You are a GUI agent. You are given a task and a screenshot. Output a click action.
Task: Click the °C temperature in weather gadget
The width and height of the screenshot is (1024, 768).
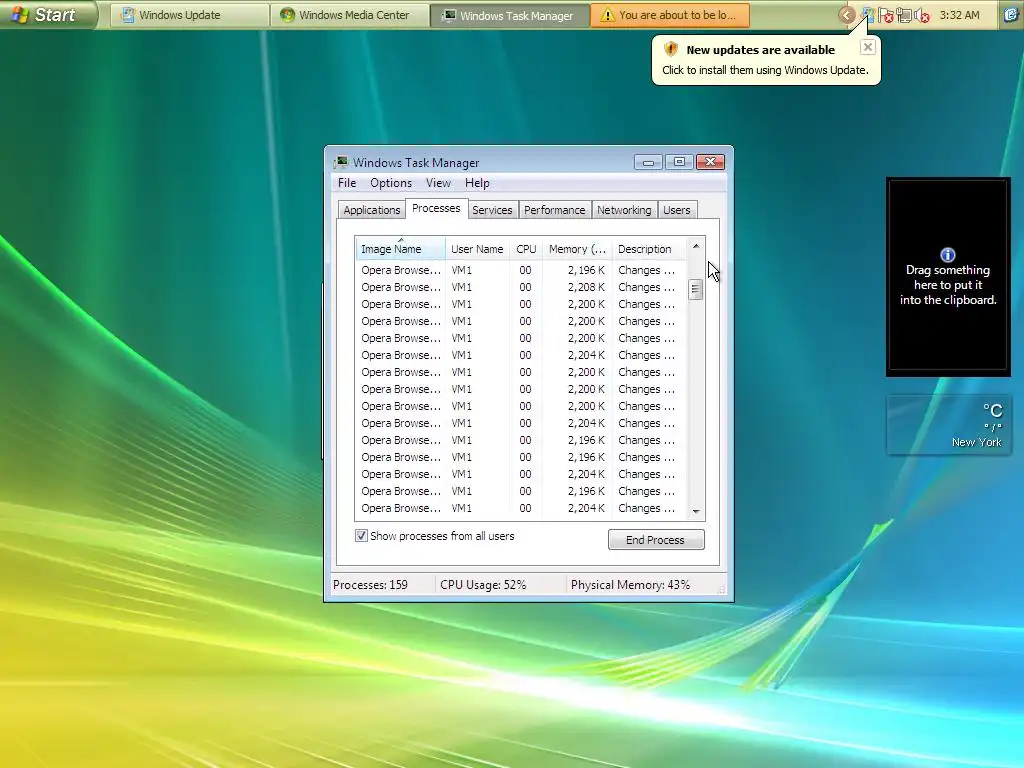(x=993, y=410)
